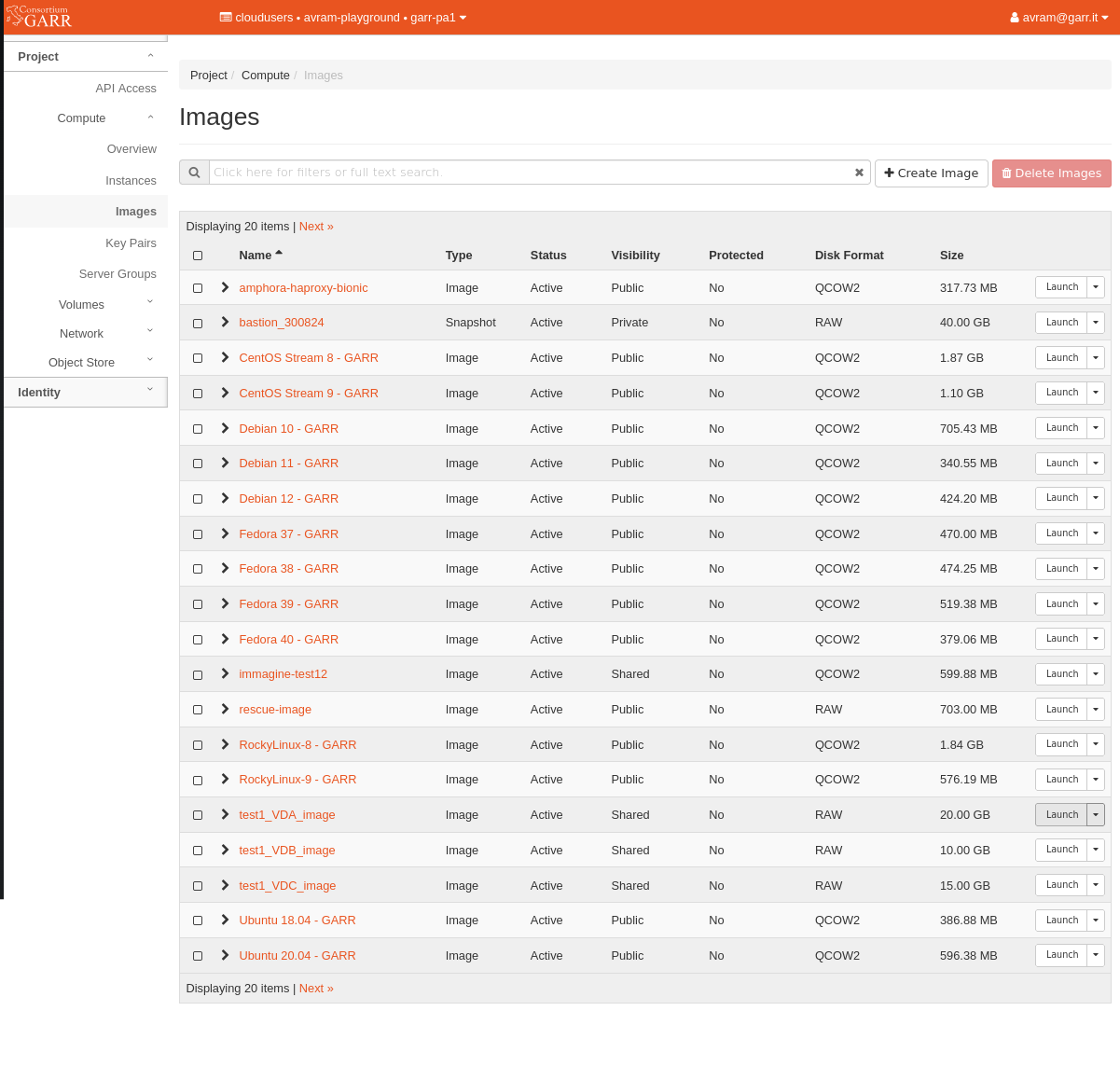Expand details for bastion_300824 row
This screenshot has height=1080, width=1120.
(x=225, y=322)
